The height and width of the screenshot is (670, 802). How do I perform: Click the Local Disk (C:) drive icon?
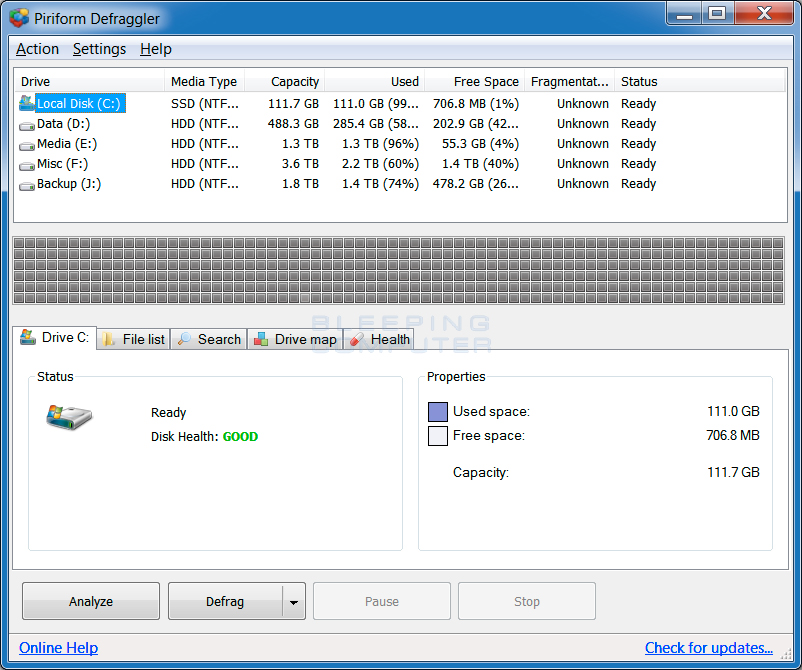click(27, 103)
